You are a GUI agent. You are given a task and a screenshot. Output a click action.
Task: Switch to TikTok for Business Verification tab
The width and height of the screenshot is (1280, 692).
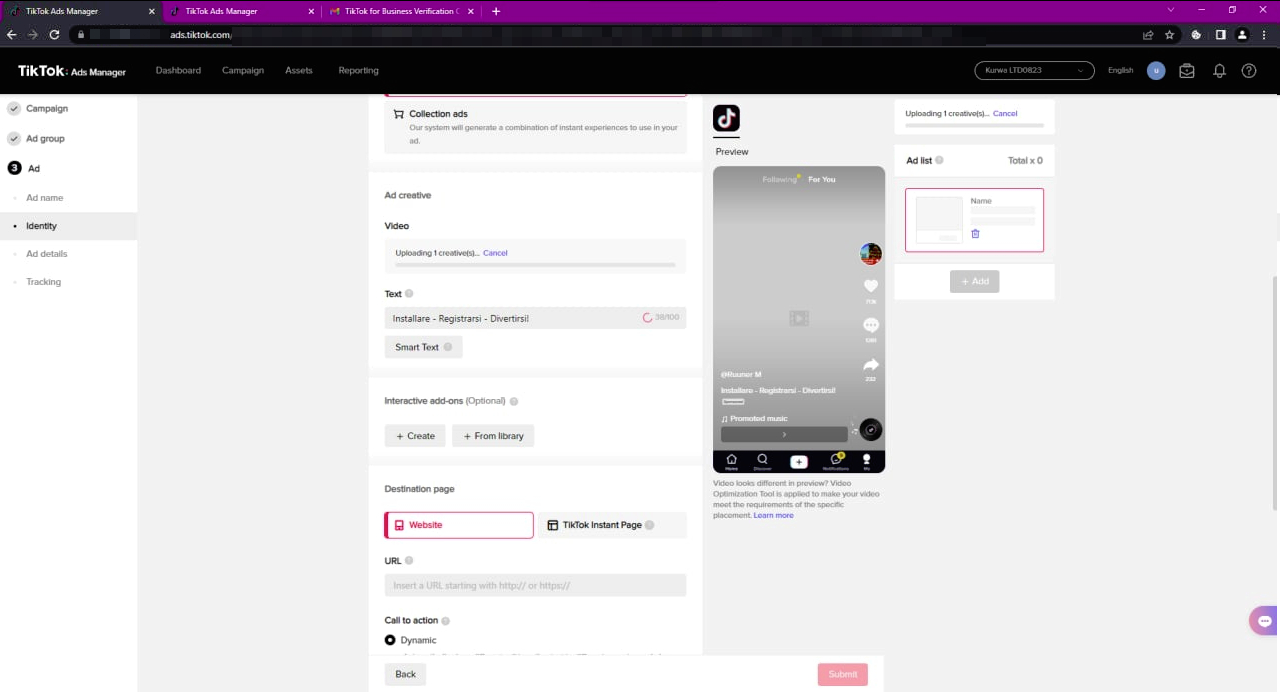click(x=404, y=11)
